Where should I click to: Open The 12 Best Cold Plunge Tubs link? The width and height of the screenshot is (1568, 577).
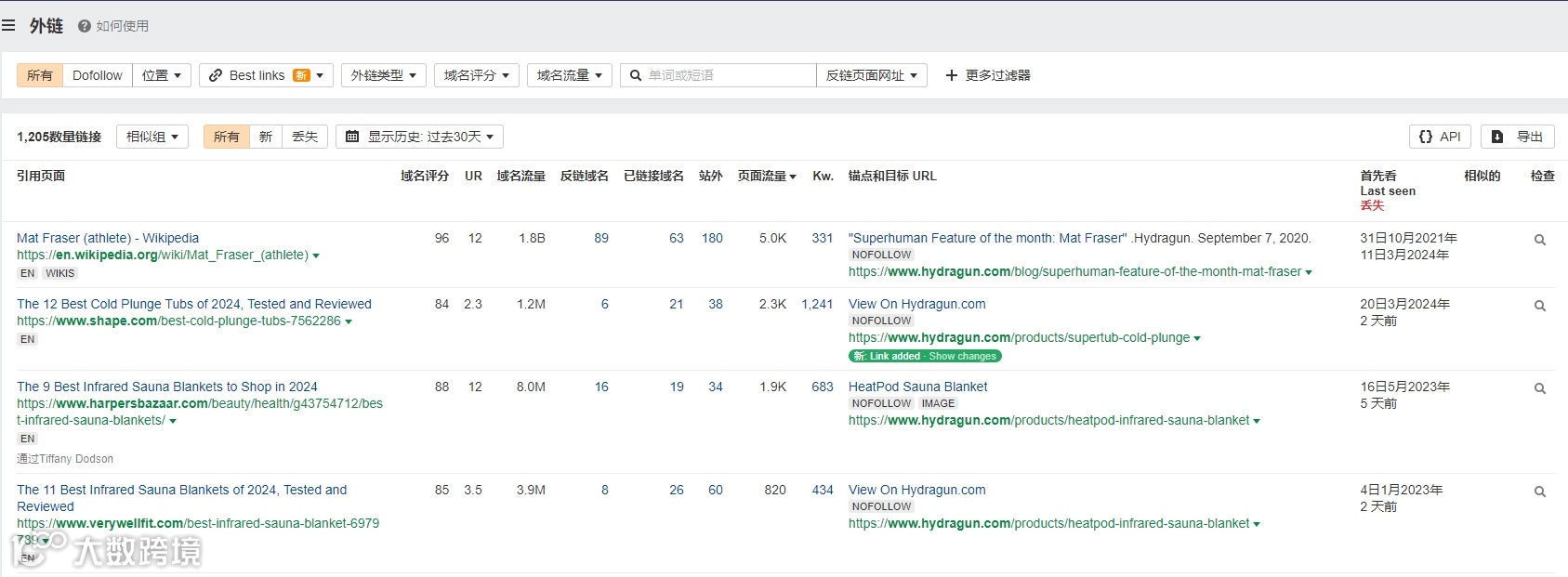194,304
